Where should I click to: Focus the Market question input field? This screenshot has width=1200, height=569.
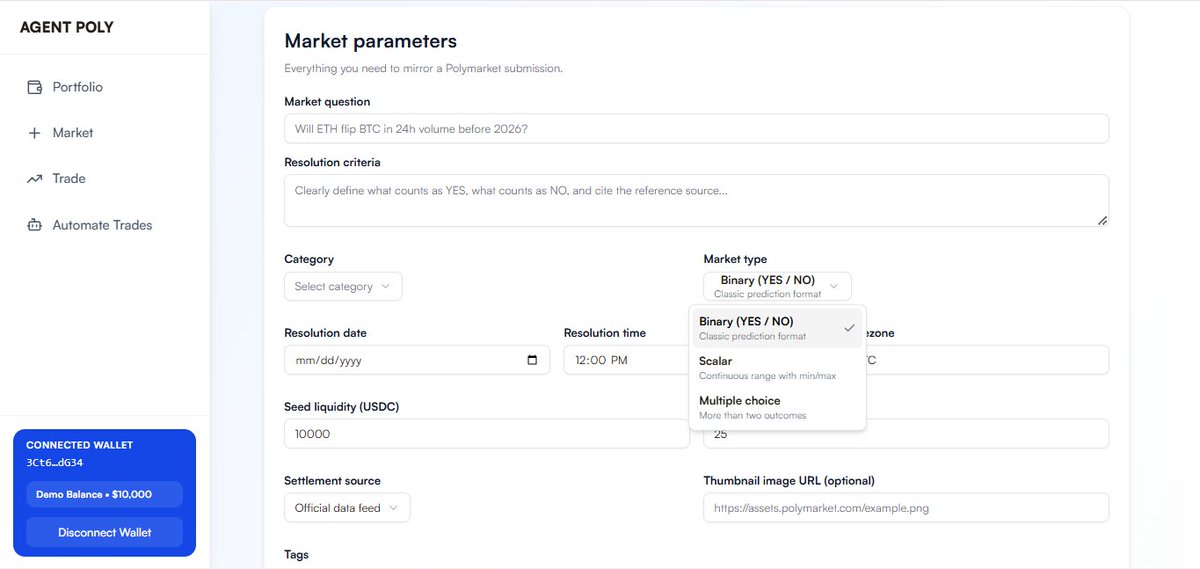pos(696,129)
